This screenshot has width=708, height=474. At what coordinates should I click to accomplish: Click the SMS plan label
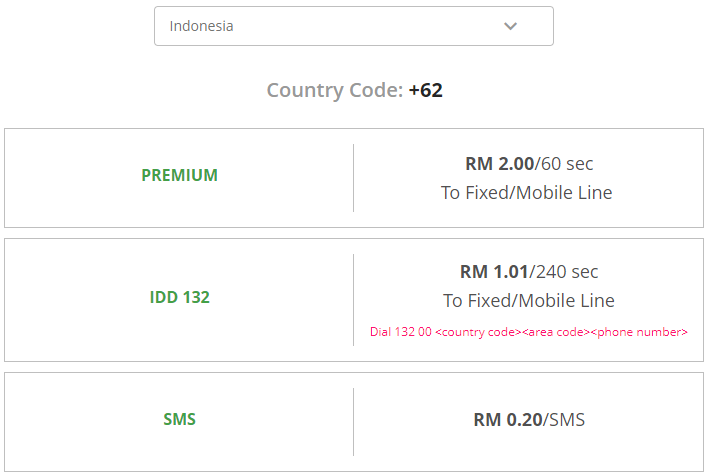pyautogui.click(x=179, y=419)
